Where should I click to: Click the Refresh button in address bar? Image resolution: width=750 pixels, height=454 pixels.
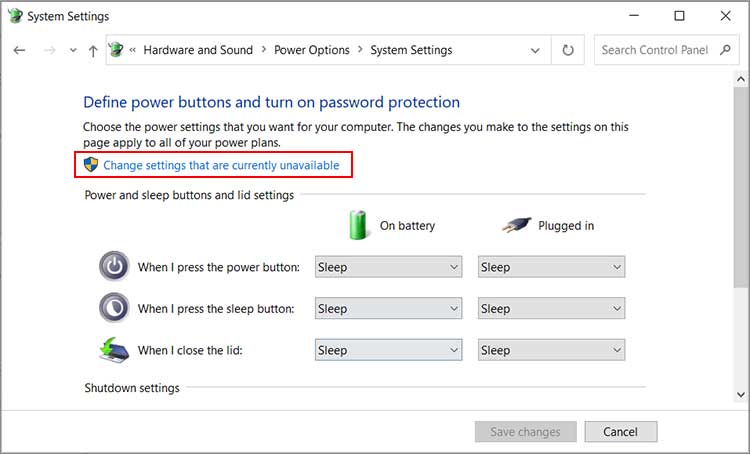point(568,50)
